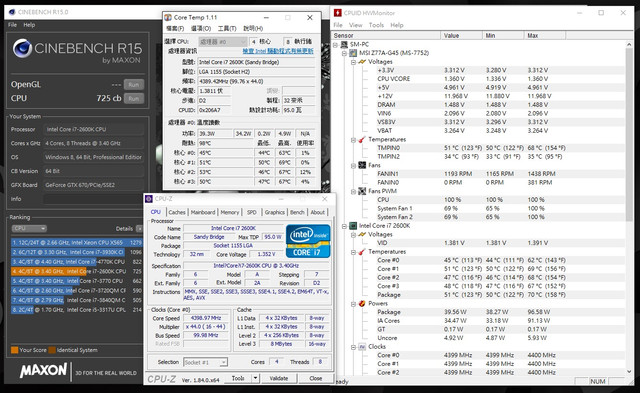The image size is (640, 393).
Task: Click the Sensor column header
Action: pyautogui.click(x=386, y=36)
